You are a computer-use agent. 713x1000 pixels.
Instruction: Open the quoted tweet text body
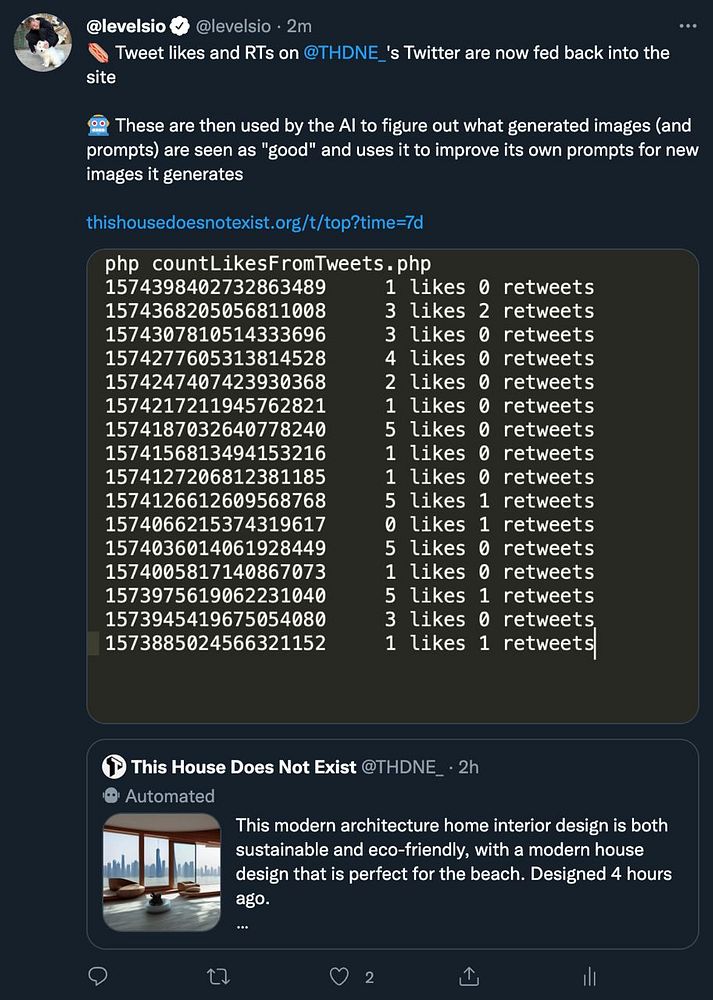point(452,861)
